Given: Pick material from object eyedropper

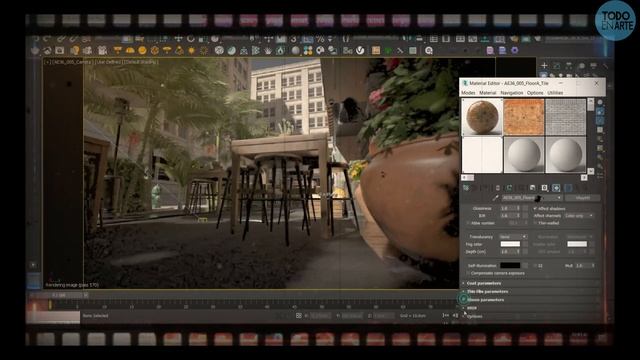Looking at the screenshot, I should click(x=496, y=198).
